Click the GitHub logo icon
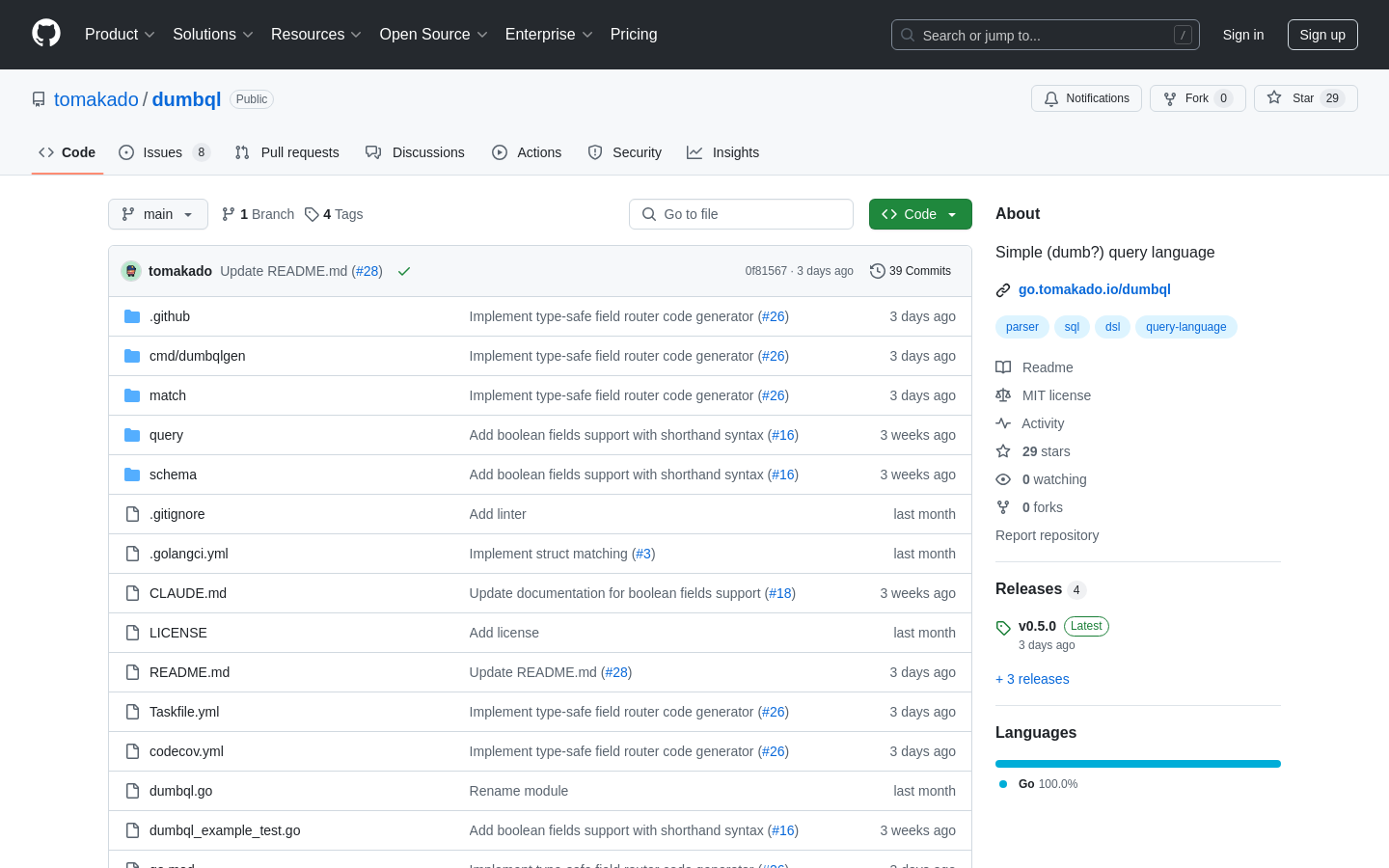Viewport: 1389px width, 868px height. [46, 34]
